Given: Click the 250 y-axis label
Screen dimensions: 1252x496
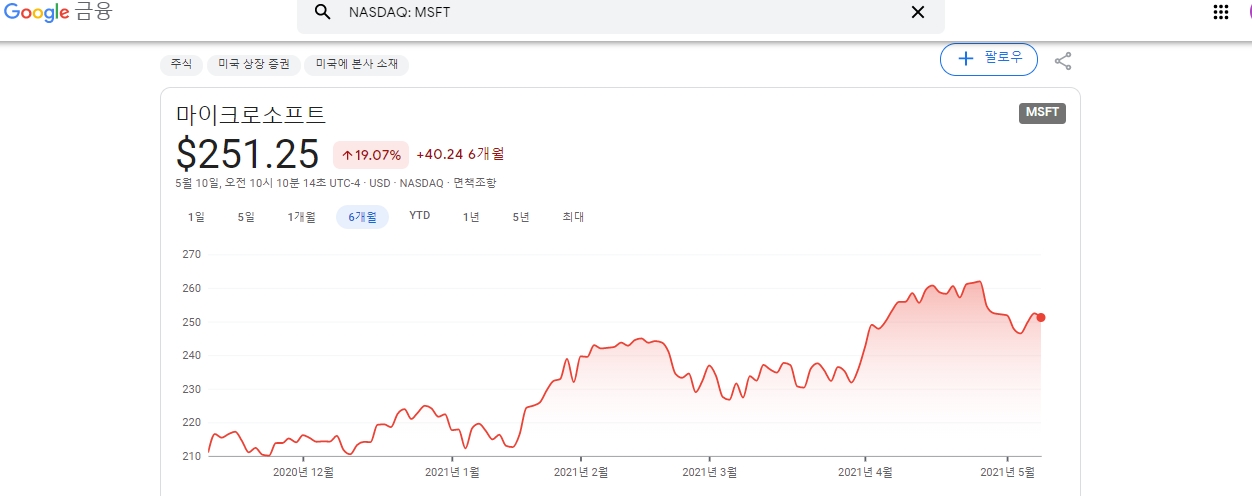Looking at the screenshot, I should (x=191, y=322).
